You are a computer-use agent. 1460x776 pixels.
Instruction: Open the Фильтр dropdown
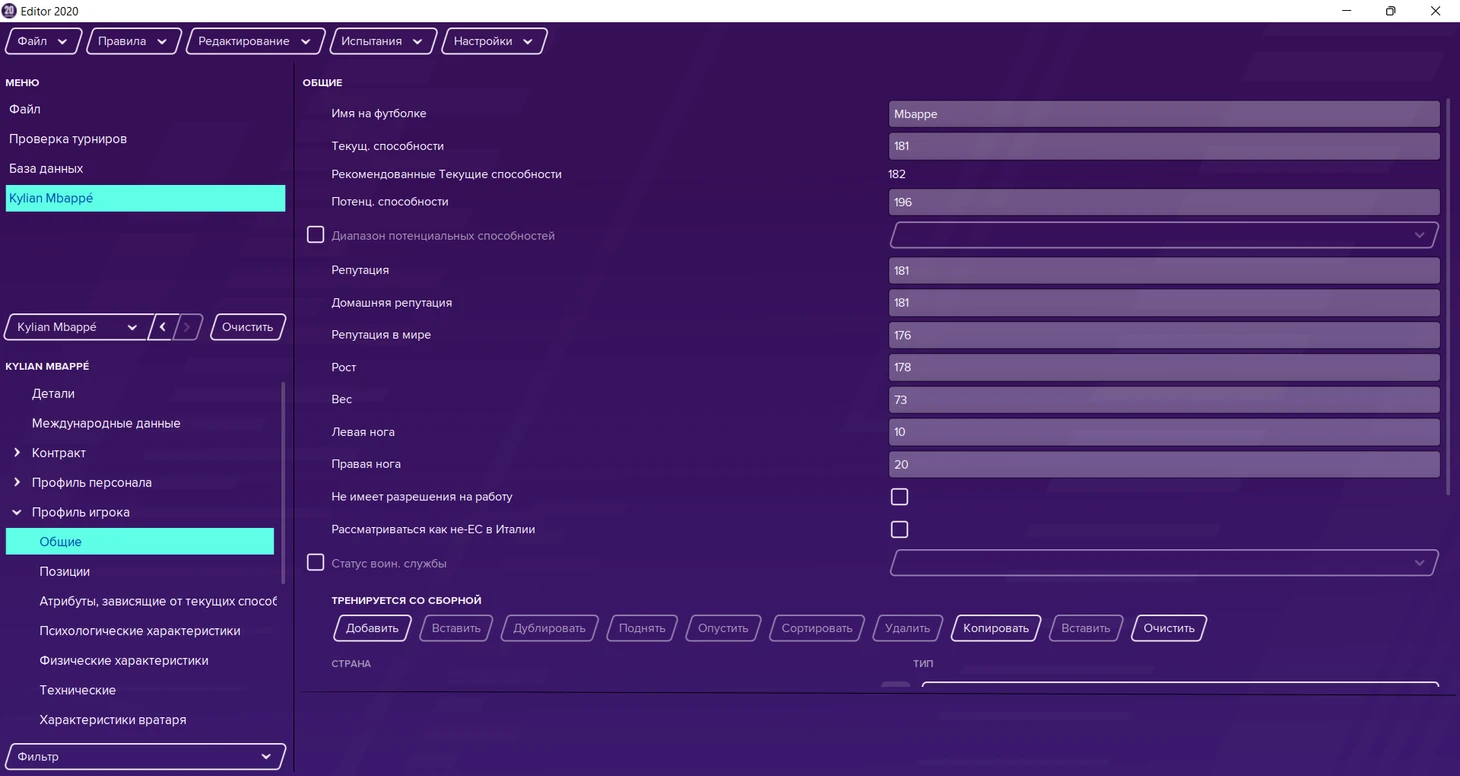[146, 757]
